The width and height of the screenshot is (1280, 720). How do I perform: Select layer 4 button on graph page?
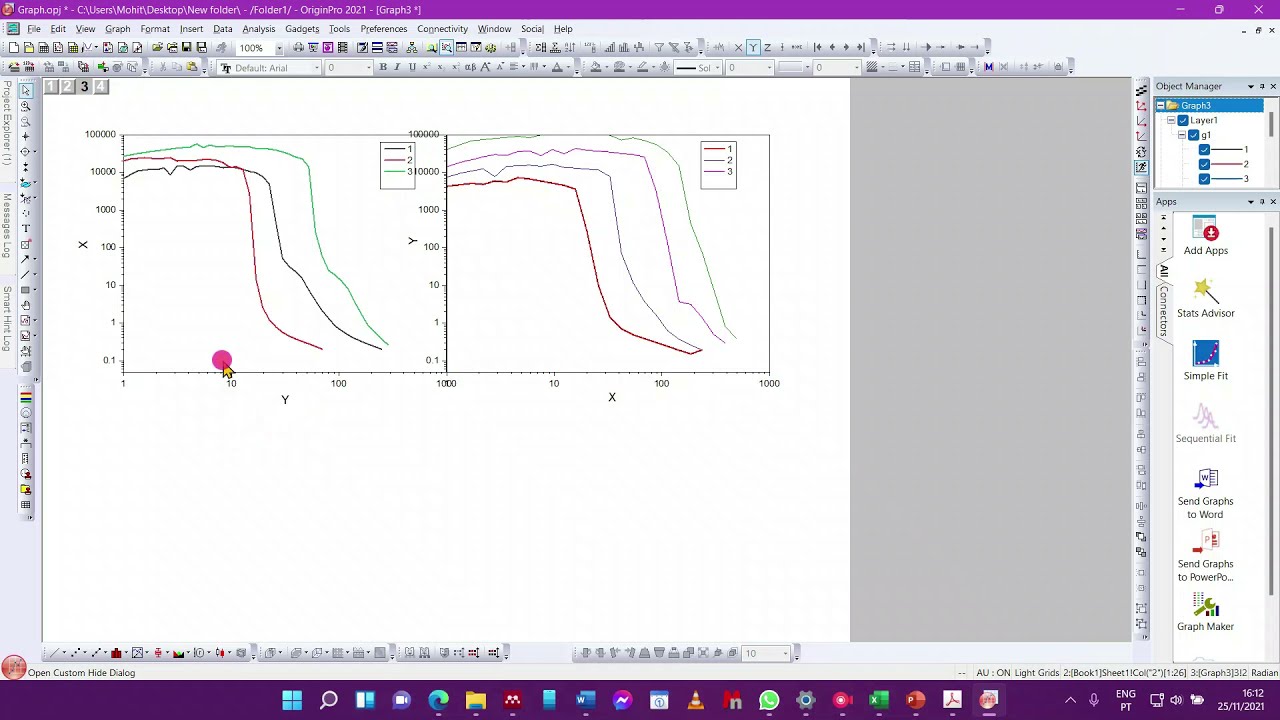(x=100, y=87)
